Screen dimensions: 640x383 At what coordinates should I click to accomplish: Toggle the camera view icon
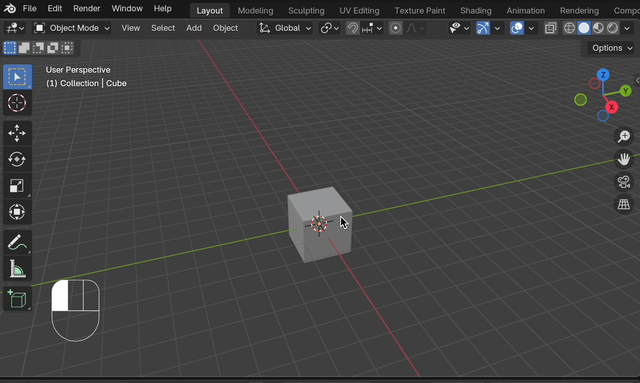coord(624,182)
